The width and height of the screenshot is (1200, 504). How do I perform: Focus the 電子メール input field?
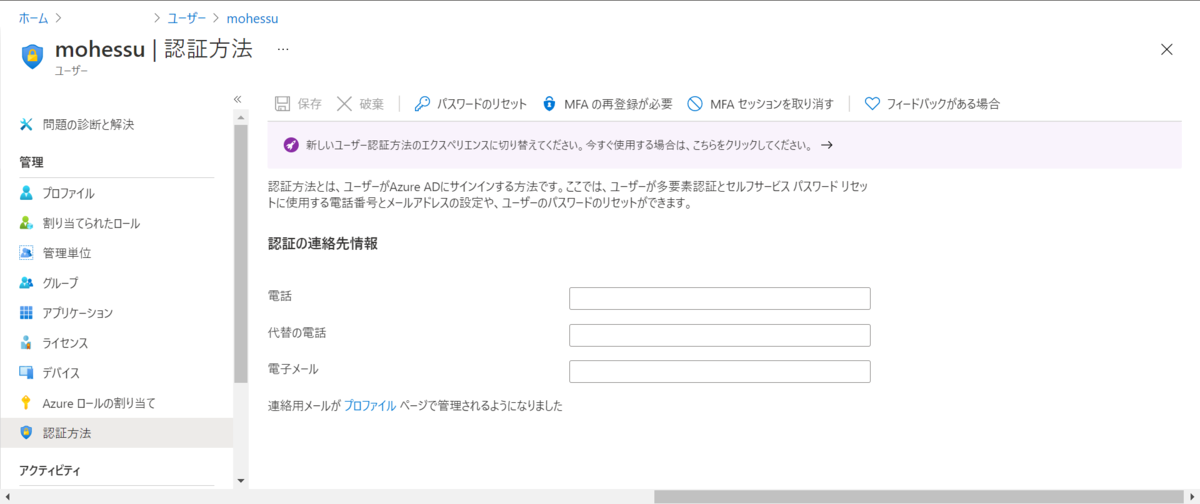click(x=719, y=371)
